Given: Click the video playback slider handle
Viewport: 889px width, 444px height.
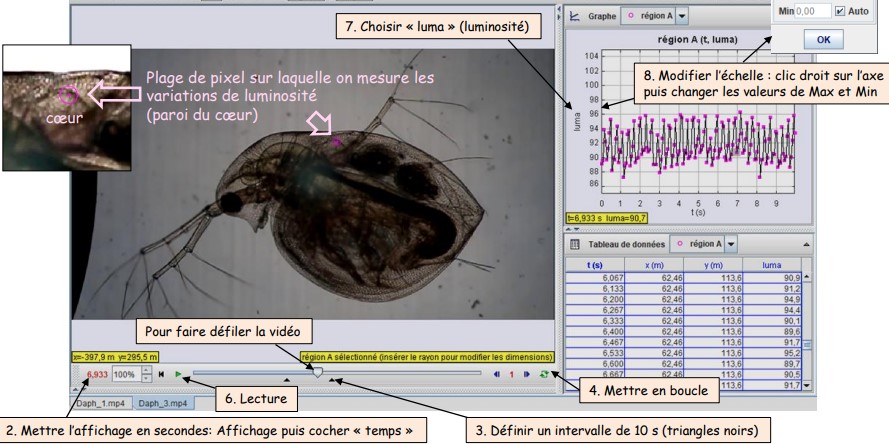Looking at the screenshot, I should tap(317, 372).
